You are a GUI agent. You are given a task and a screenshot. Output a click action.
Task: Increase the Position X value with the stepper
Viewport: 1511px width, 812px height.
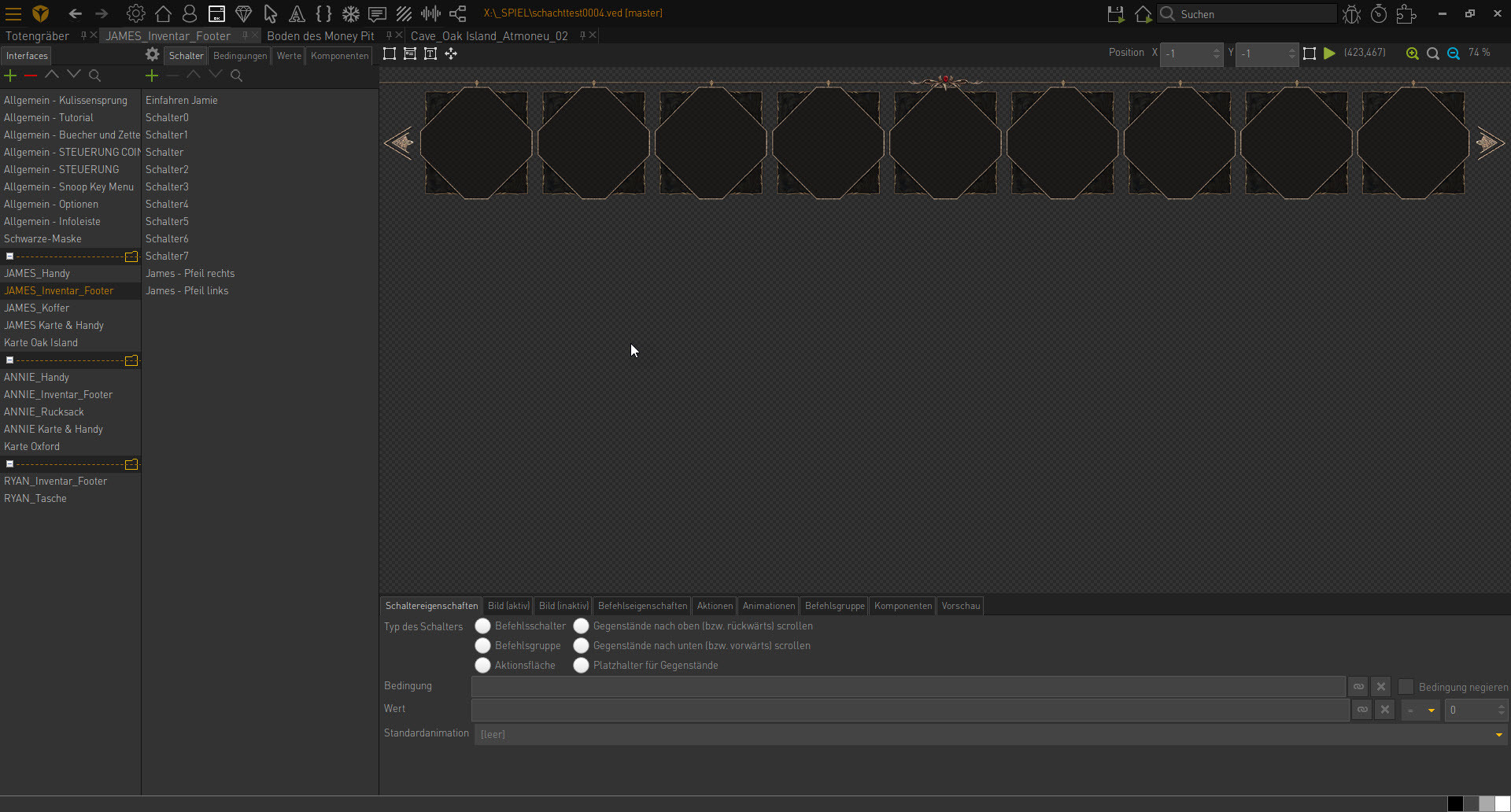pyautogui.click(x=1214, y=50)
